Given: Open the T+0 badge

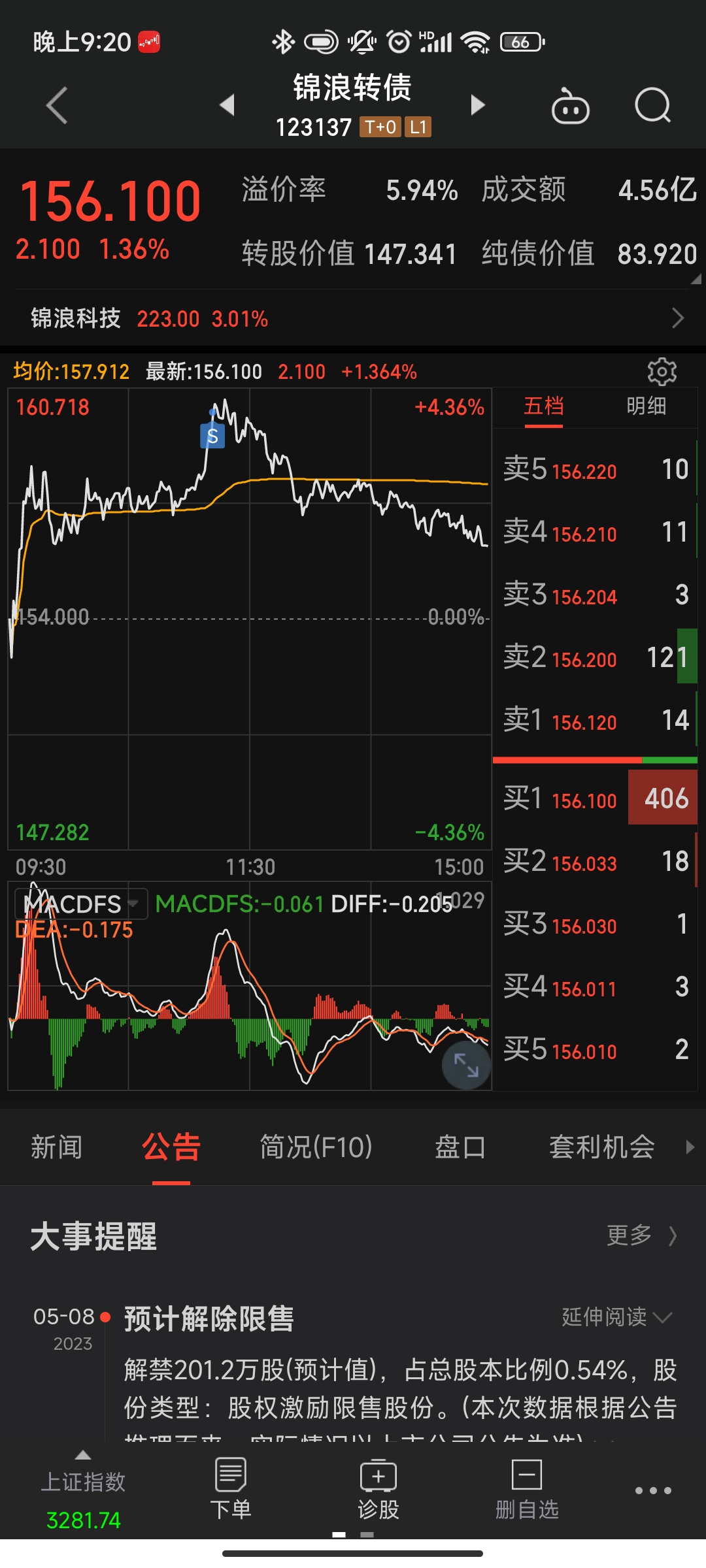Looking at the screenshot, I should click(x=380, y=127).
